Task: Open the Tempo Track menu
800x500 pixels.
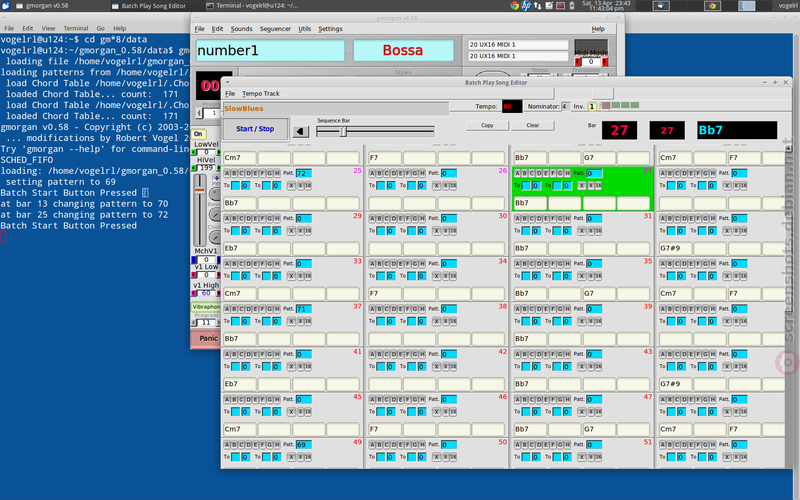Action: [261, 94]
